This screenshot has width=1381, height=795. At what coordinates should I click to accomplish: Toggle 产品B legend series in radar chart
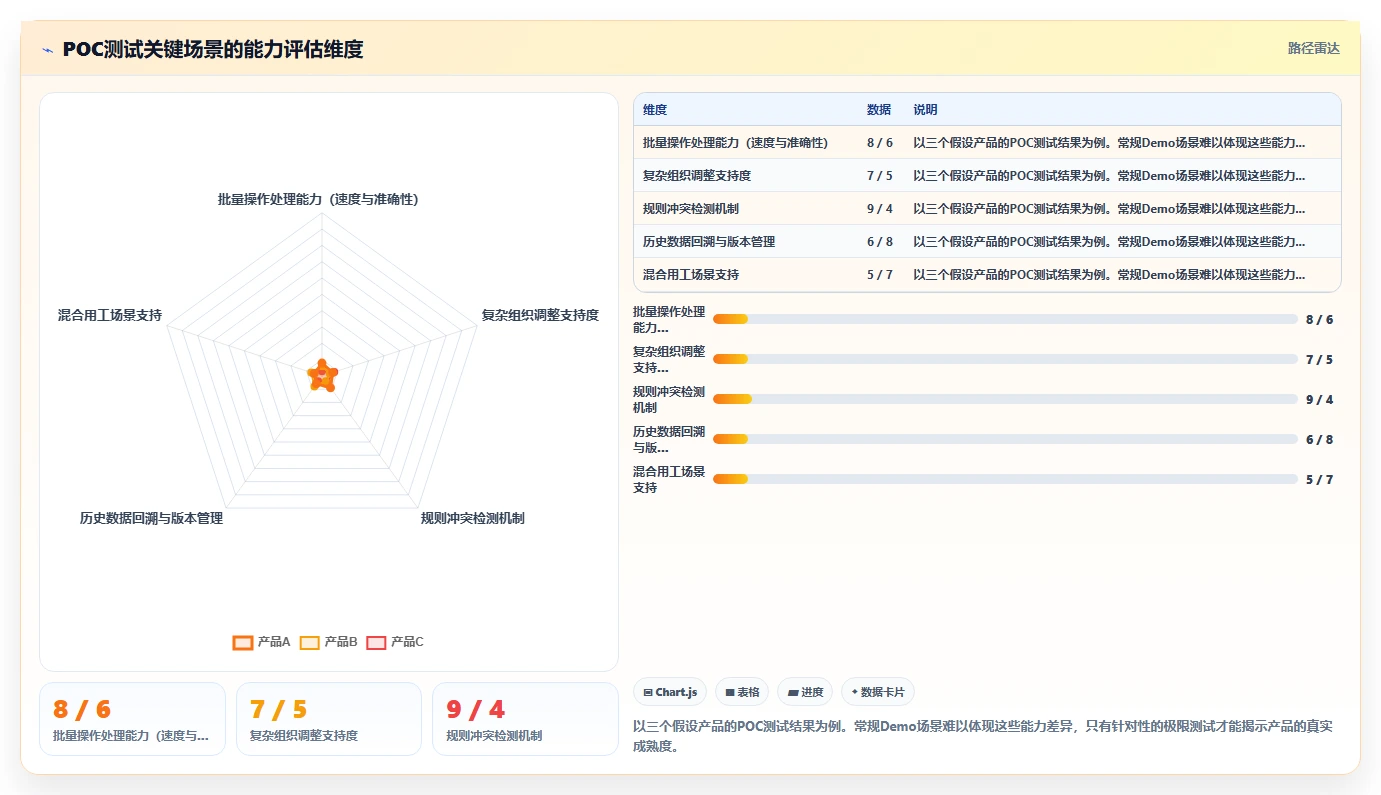point(328,642)
